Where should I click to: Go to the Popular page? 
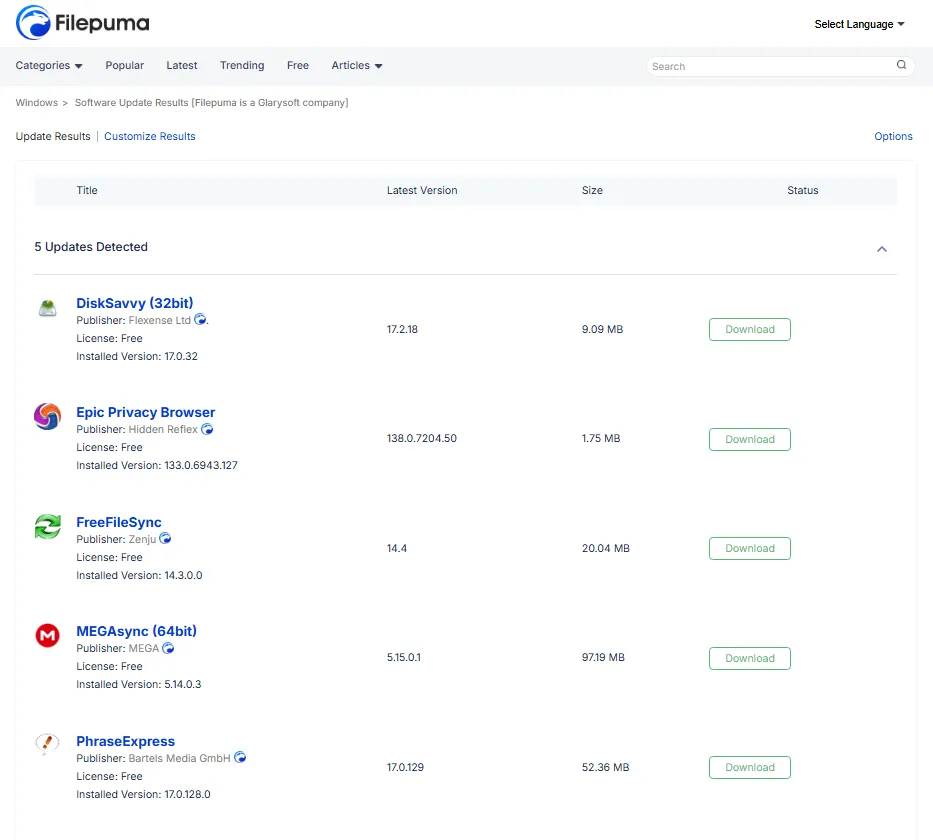coord(125,66)
